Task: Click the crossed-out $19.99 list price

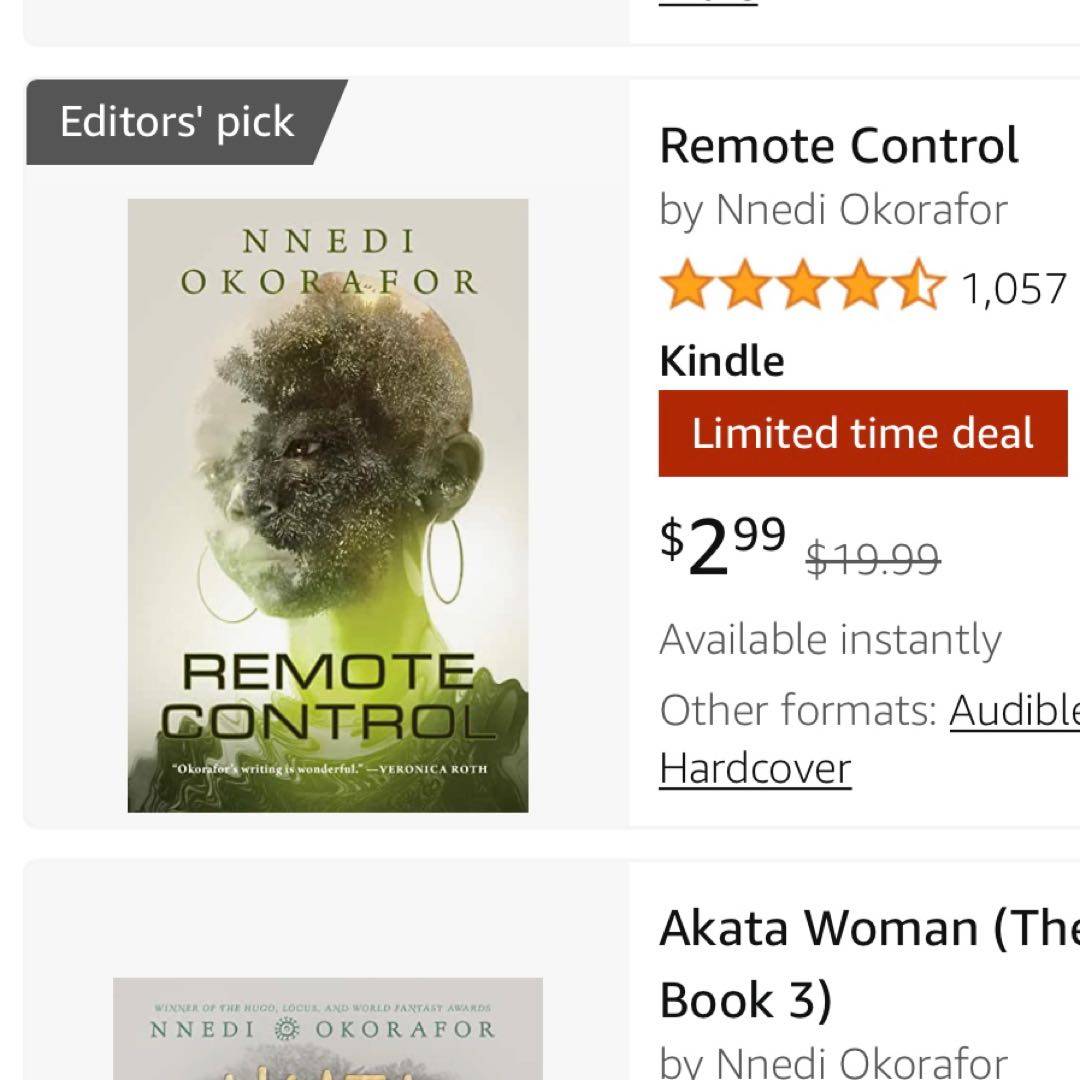Action: 873,558
